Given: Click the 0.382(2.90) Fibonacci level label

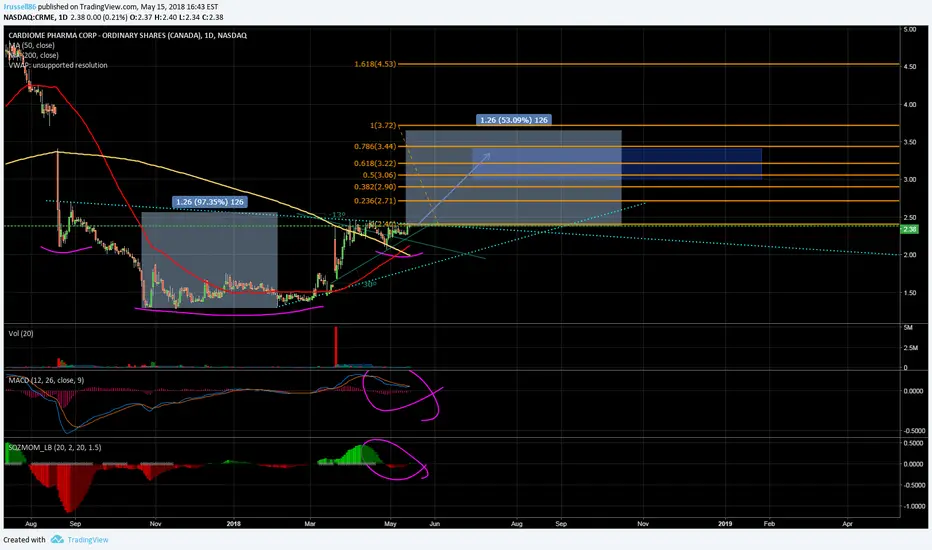Looking at the screenshot, I should (375, 187).
